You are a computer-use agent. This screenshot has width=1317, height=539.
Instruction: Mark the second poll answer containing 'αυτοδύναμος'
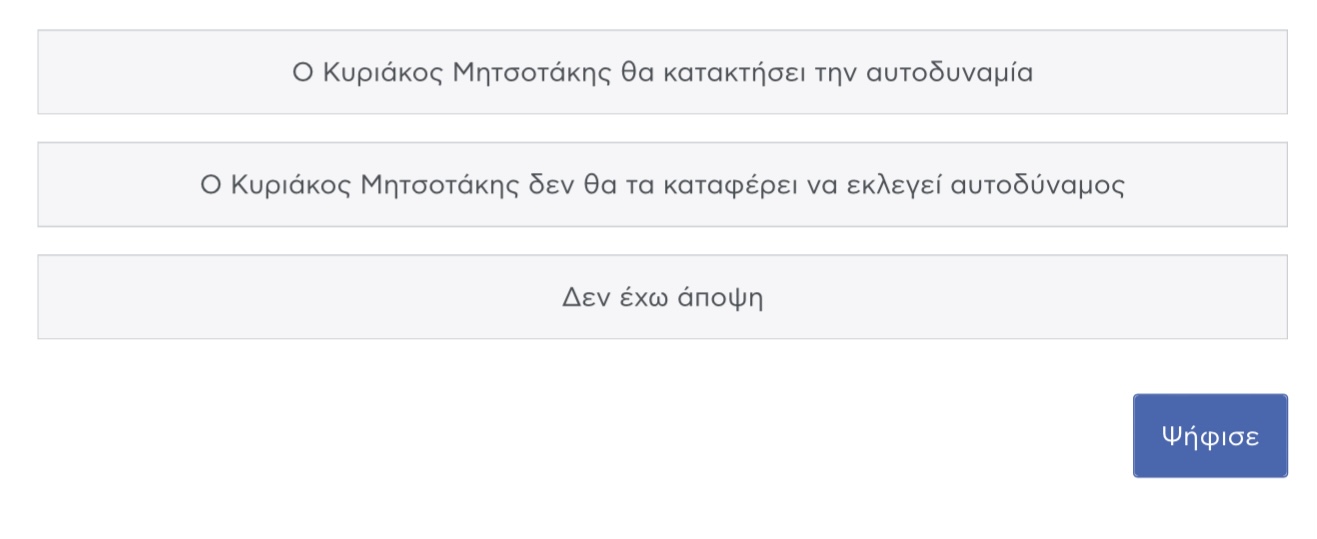coord(662,185)
